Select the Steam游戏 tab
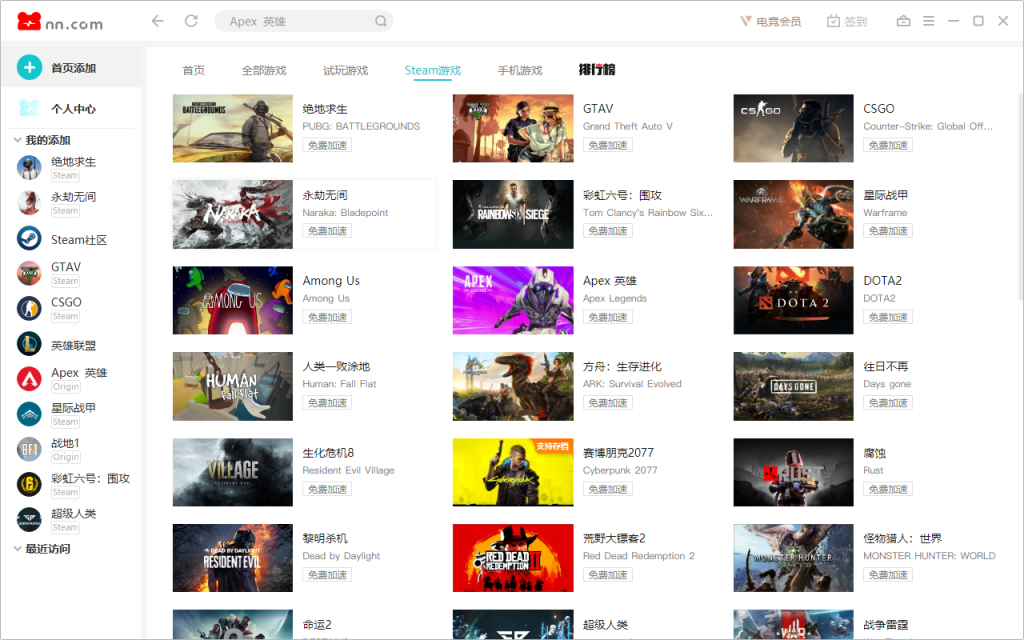The height and width of the screenshot is (640, 1024). (x=433, y=71)
